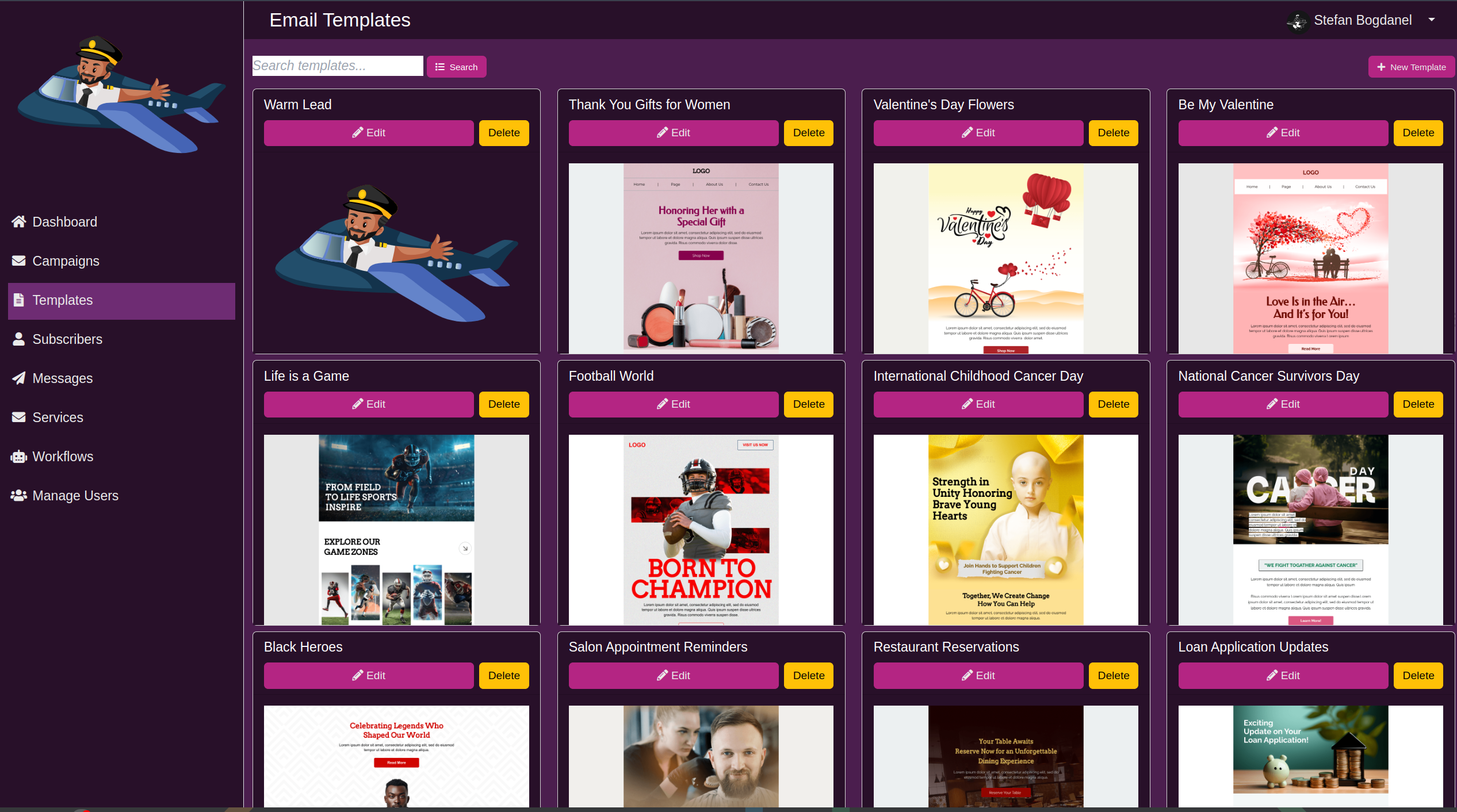The width and height of the screenshot is (1457, 812).
Task: Click Be My Valentine preview image
Action: coord(1311,258)
